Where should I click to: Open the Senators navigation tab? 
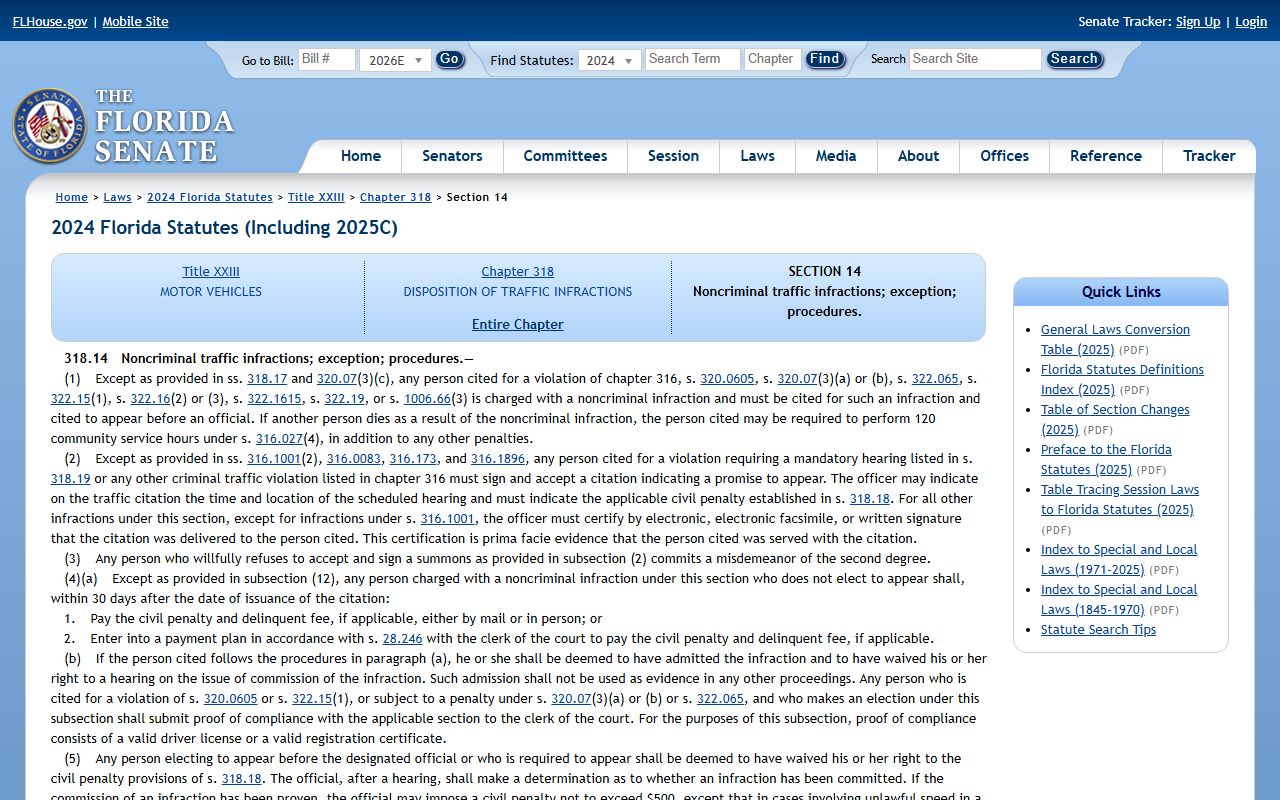pyautogui.click(x=452, y=156)
